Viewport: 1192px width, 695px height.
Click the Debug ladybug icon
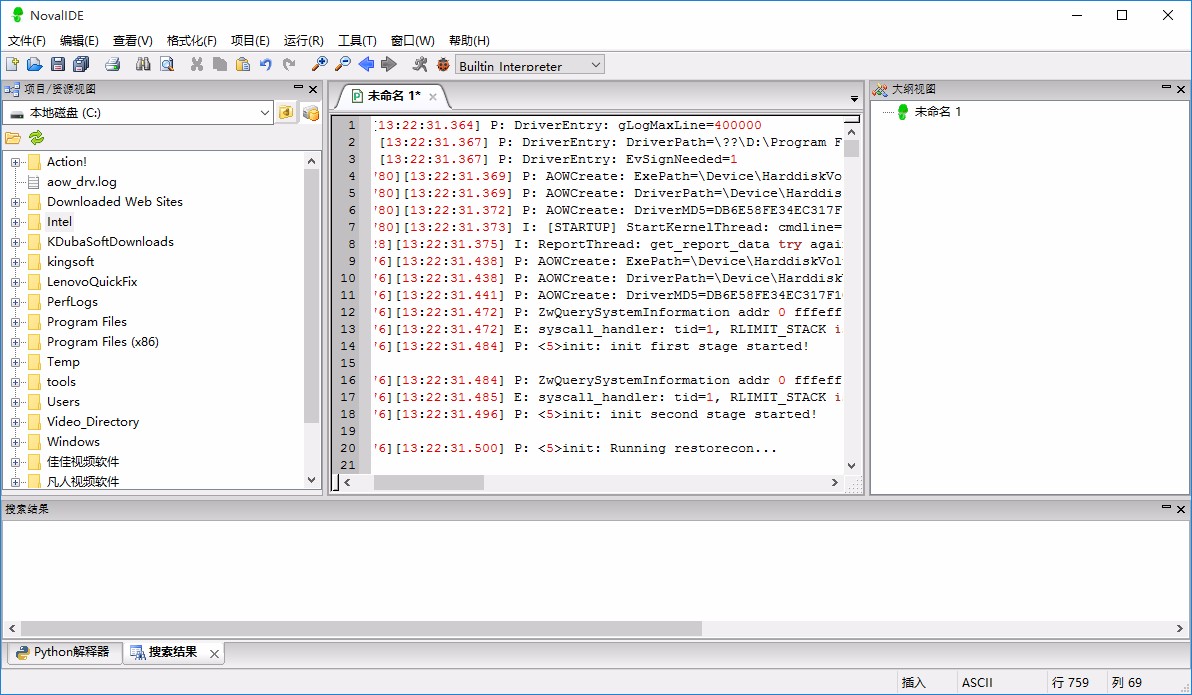tap(443, 65)
